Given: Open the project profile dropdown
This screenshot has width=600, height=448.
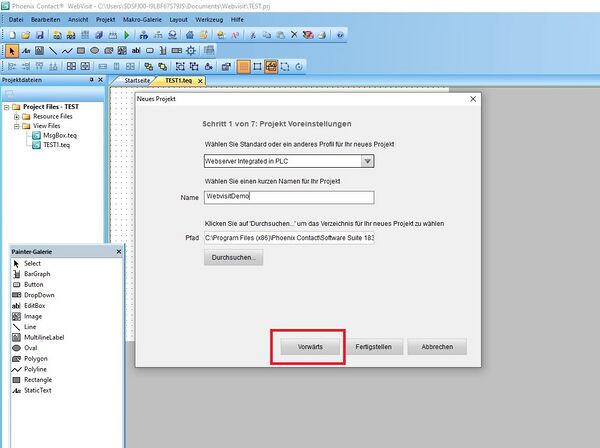Looking at the screenshot, I should point(368,160).
